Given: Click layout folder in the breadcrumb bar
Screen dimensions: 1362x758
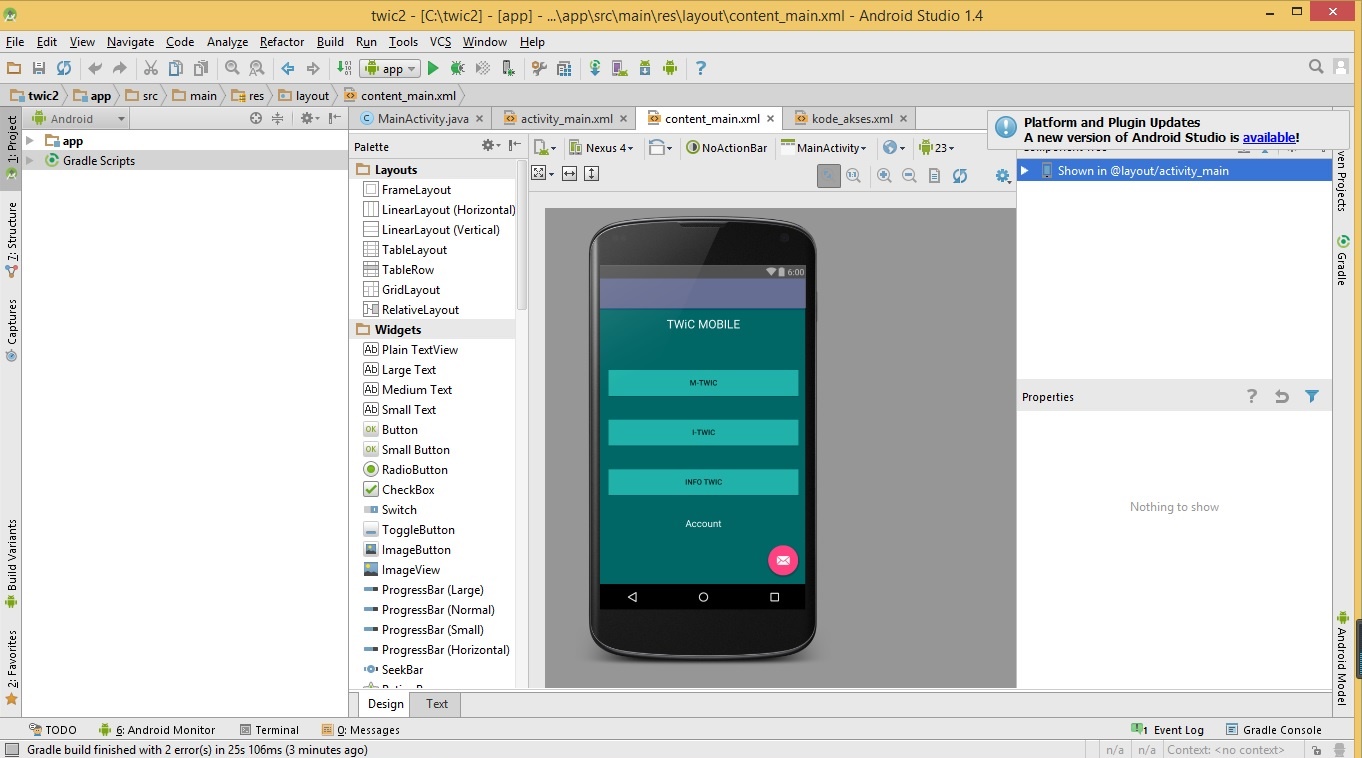Looking at the screenshot, I should pyautogui.click(x=304, y=96).
